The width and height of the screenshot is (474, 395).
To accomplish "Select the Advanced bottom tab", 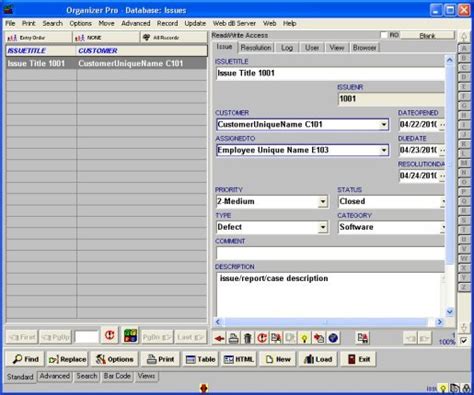I will pos(55,376).
